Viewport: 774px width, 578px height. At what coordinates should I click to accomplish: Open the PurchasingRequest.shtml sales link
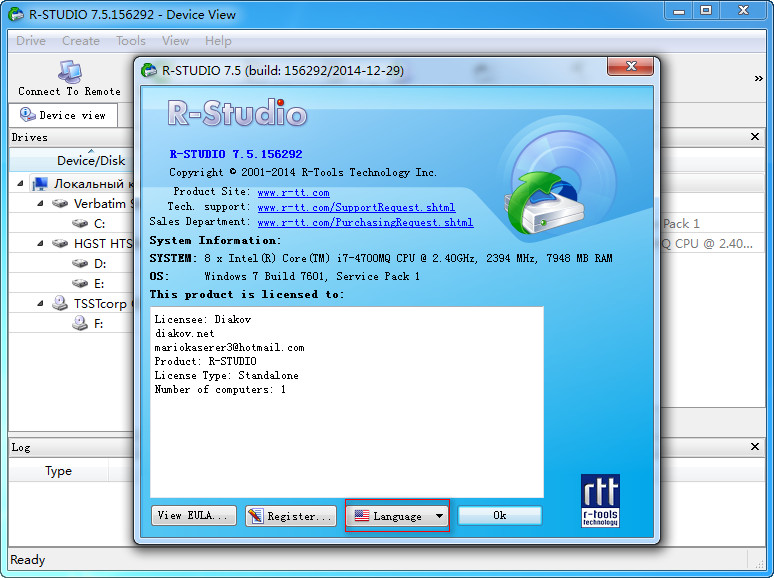[365, 222]
